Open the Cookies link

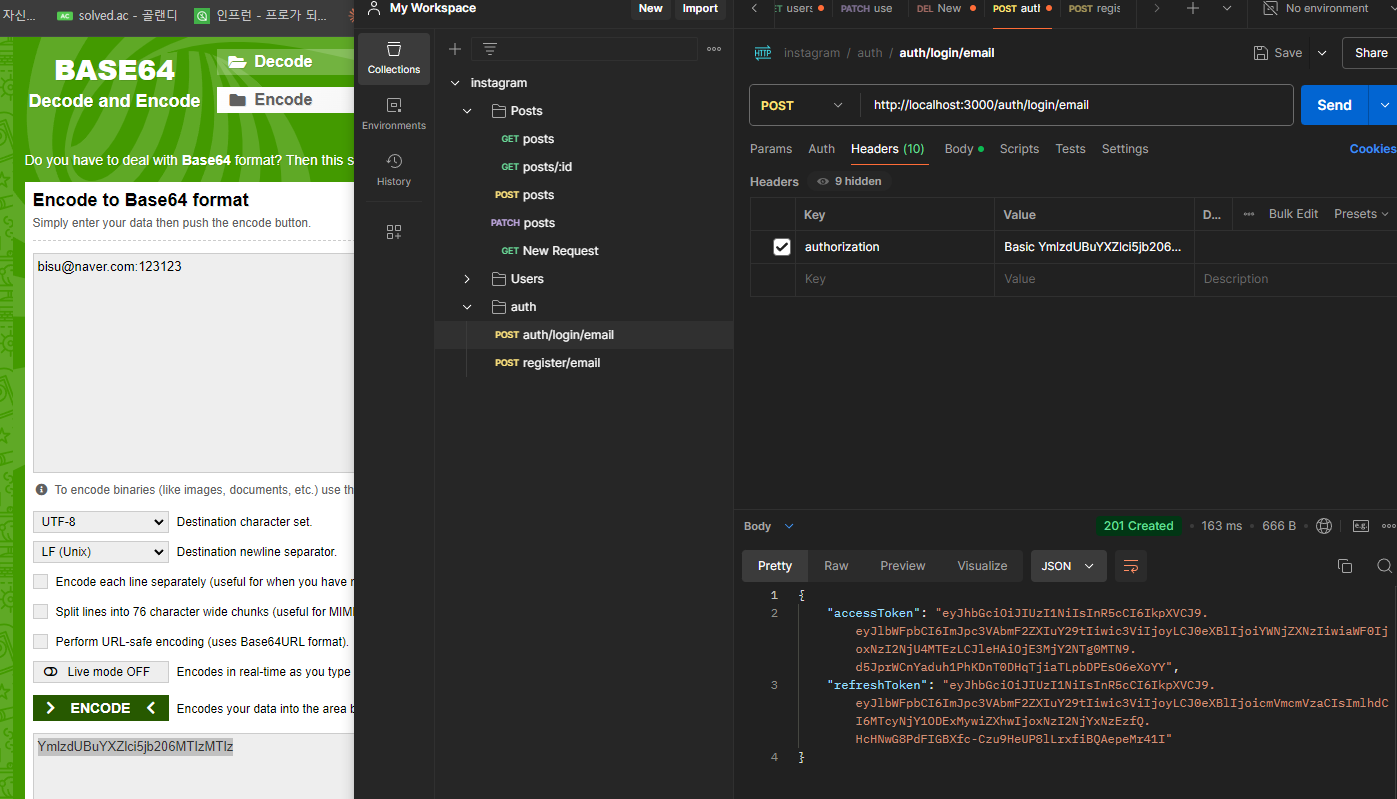pyautogui.click(x=1372, y=149)
